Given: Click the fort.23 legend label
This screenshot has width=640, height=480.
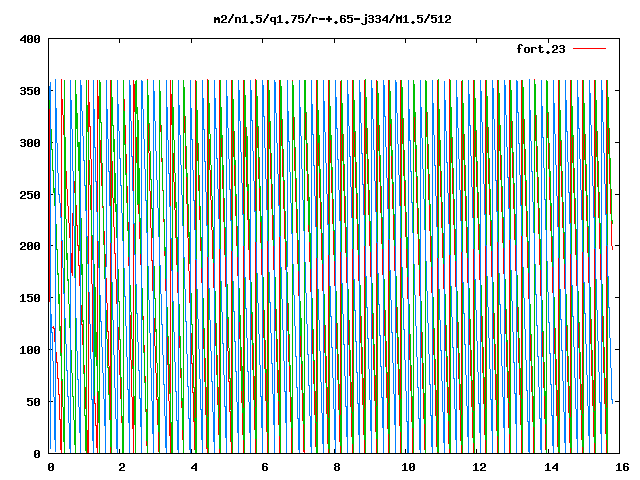Looking at the screenshot, I should point(541,49).
